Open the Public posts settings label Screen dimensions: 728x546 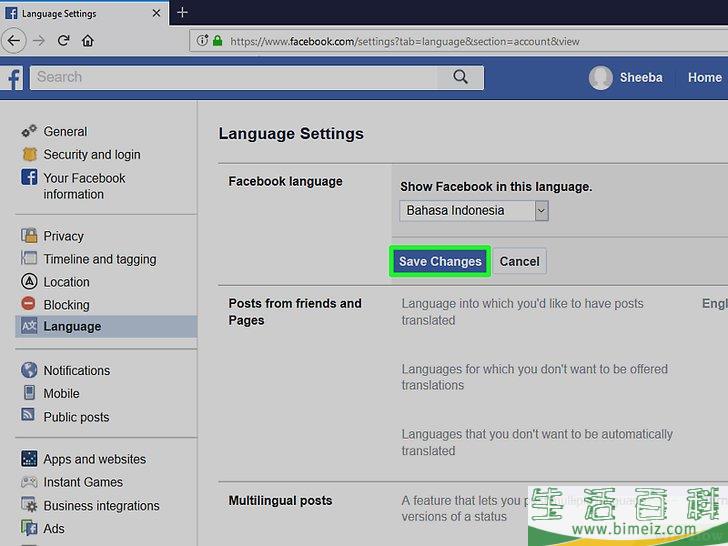tap(76, 417)
